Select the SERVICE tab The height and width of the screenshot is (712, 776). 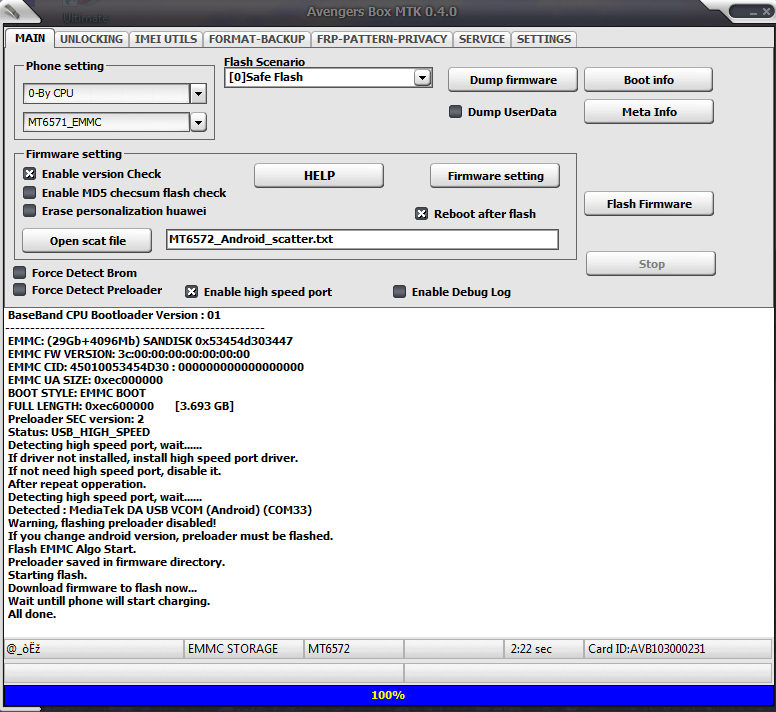[482, 39]
